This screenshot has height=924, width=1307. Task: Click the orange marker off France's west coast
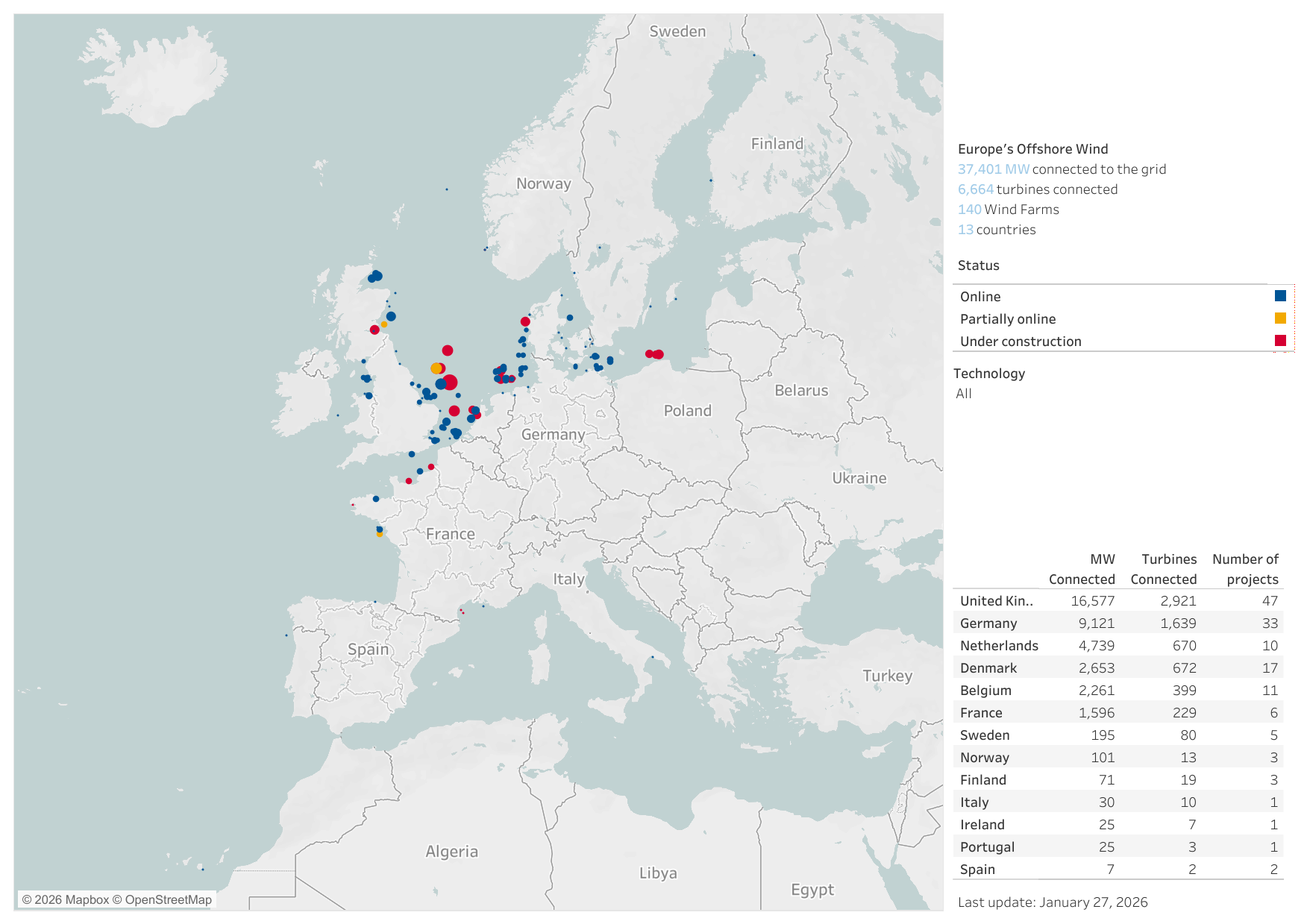pyautogui.click(x=380, y=534)
